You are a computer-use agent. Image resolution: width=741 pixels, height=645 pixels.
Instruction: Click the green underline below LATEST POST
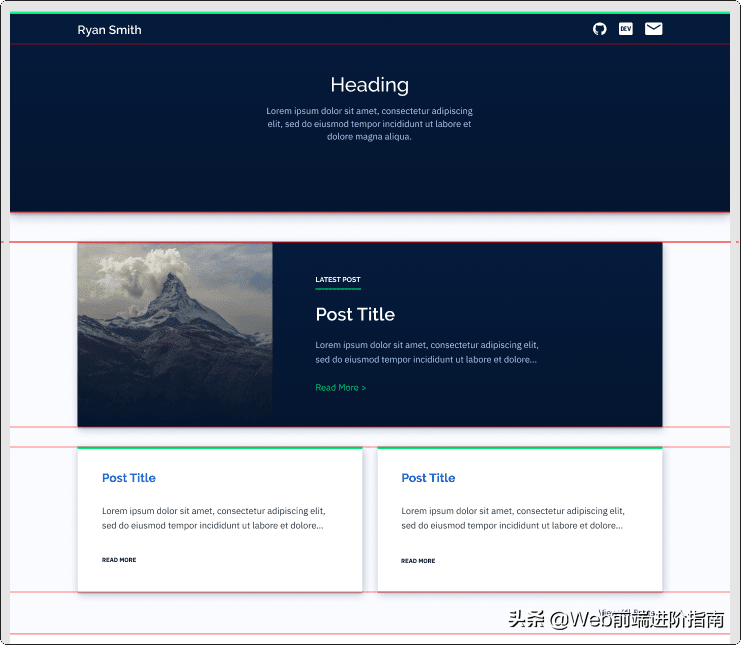pyautogui.click(x=338, y=288)
